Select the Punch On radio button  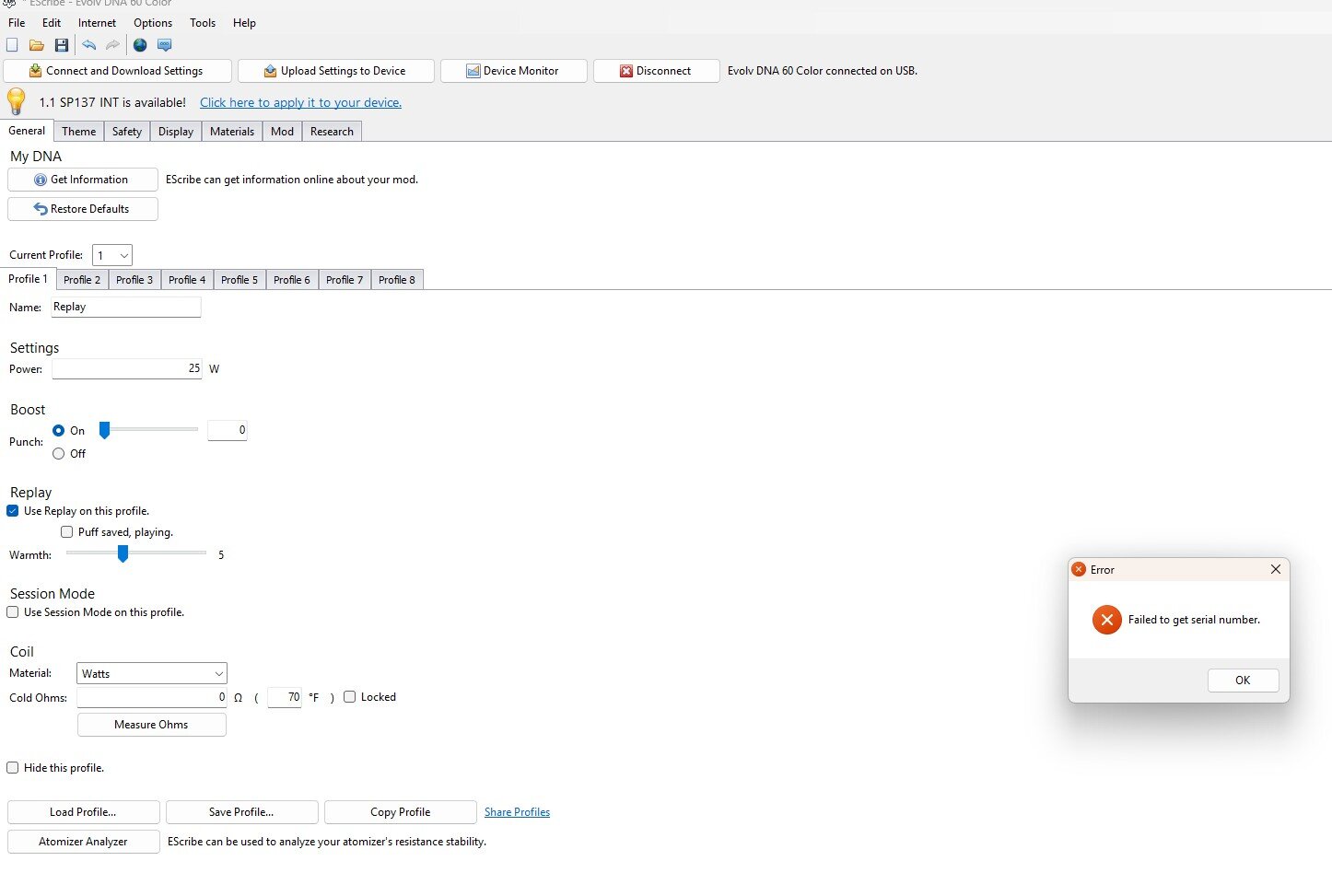[x=59, y=430]
